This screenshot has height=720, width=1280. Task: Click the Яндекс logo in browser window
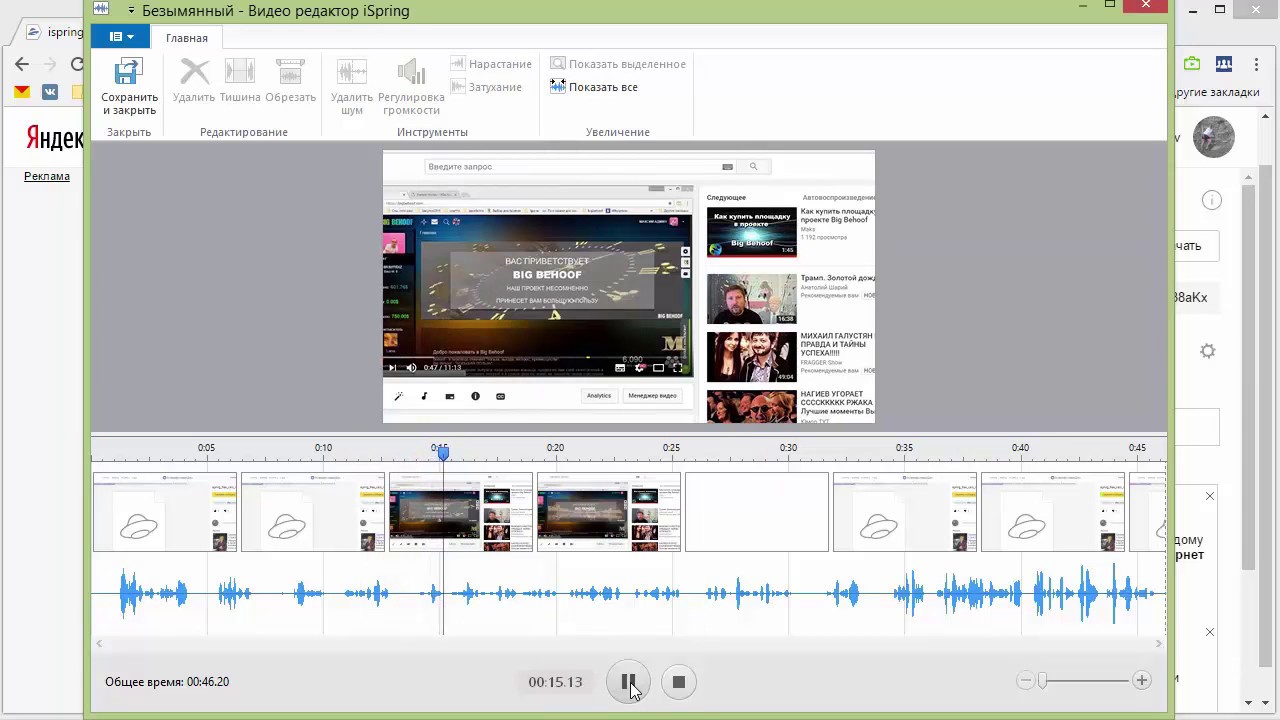coord(55,138)
